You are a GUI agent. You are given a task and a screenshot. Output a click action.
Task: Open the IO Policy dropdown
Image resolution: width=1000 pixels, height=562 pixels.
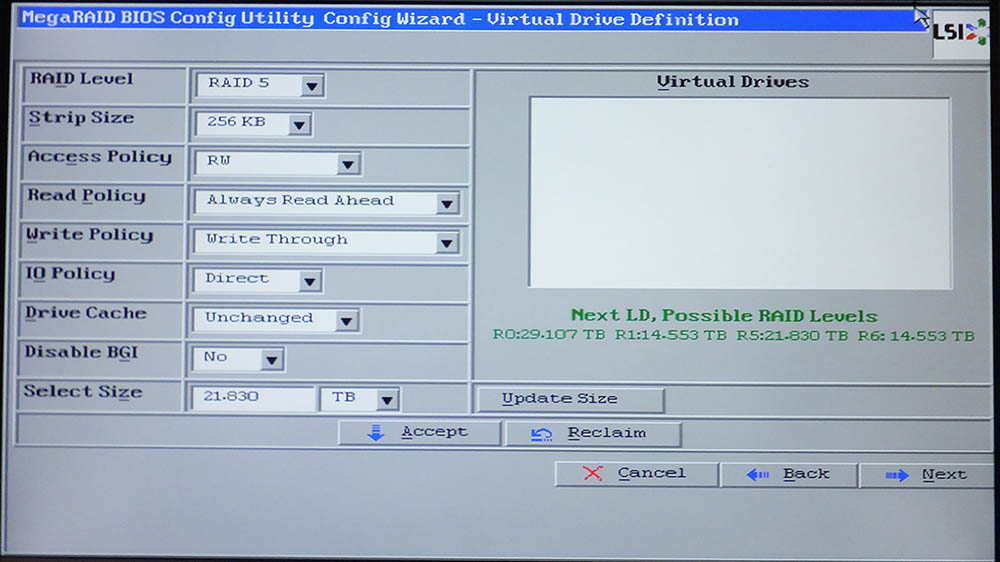tap(258, 280)
